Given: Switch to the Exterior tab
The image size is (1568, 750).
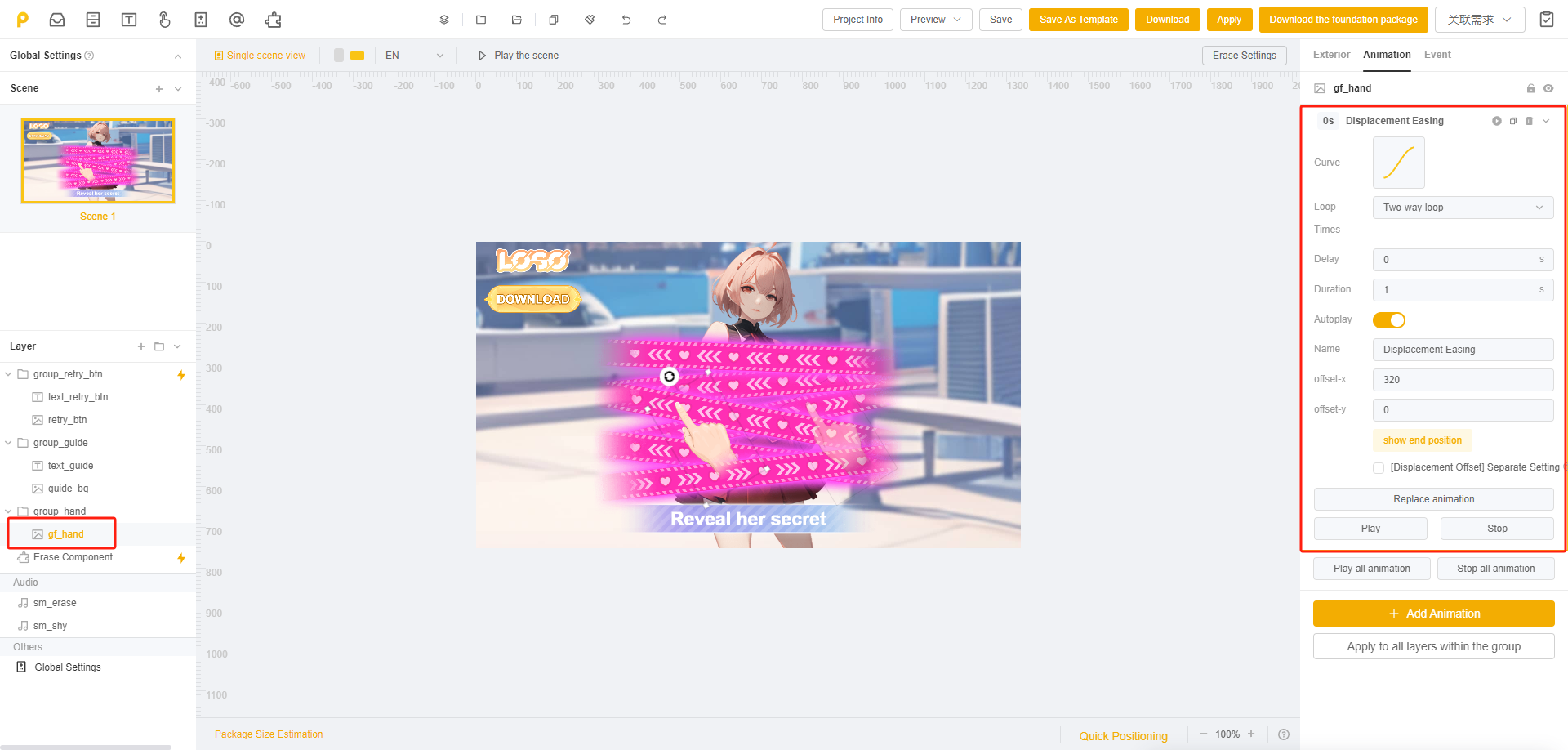Looking at the screenshot, I should 1331,55.
